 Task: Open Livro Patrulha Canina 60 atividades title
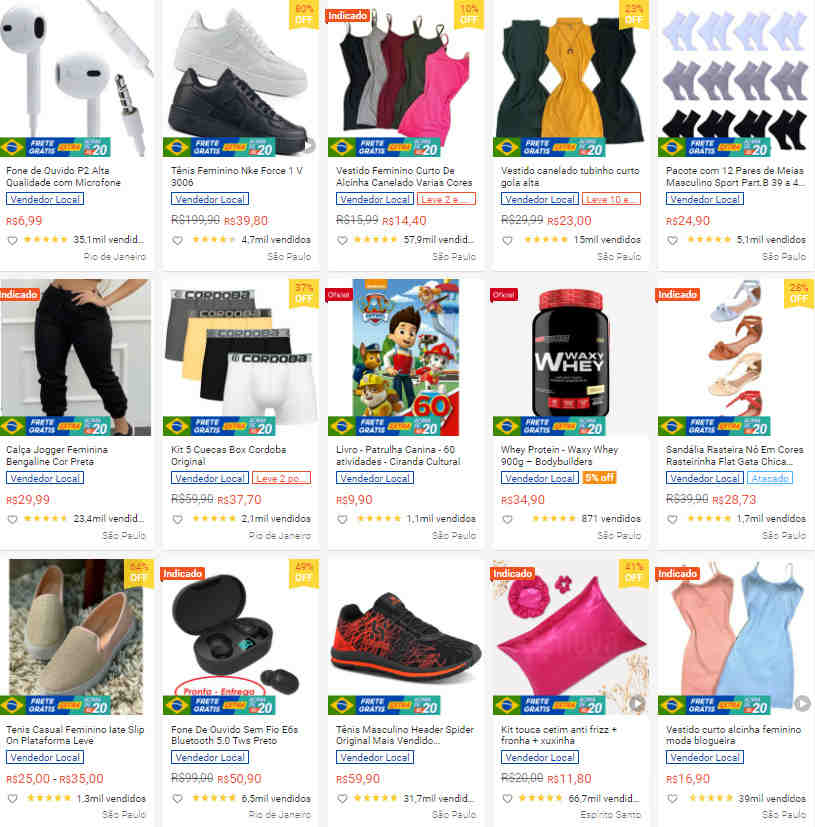tap(398, 456)
